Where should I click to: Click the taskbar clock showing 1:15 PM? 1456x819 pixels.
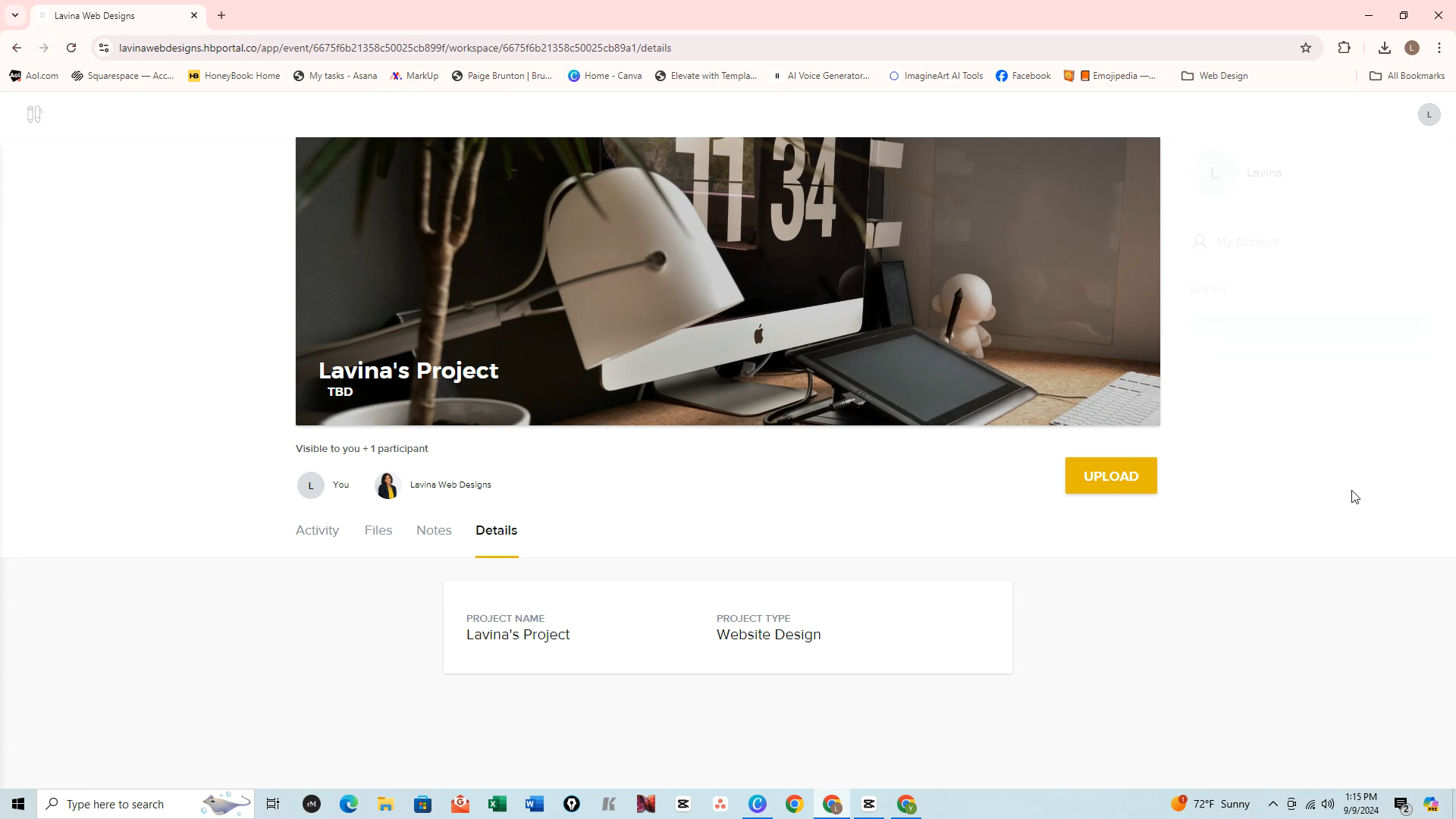[x=1361, y=804]
